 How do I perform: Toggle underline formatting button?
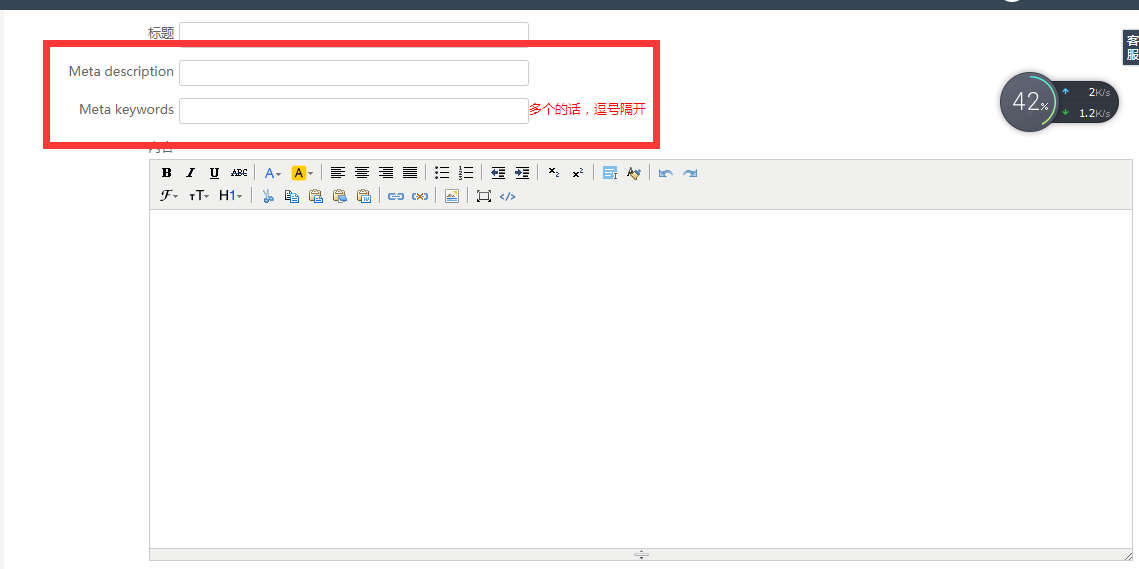point(214,173)
